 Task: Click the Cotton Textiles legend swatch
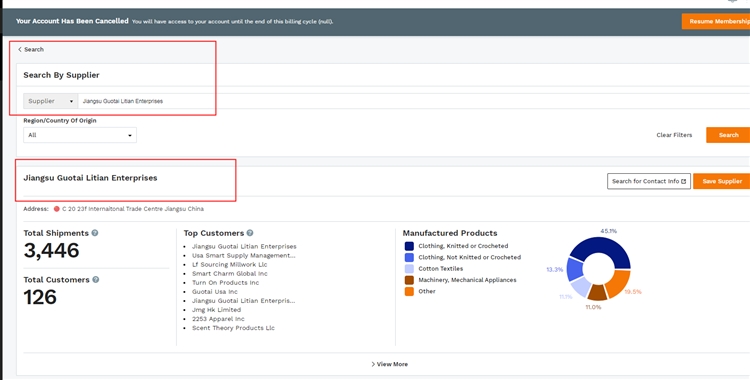[409, 268]
